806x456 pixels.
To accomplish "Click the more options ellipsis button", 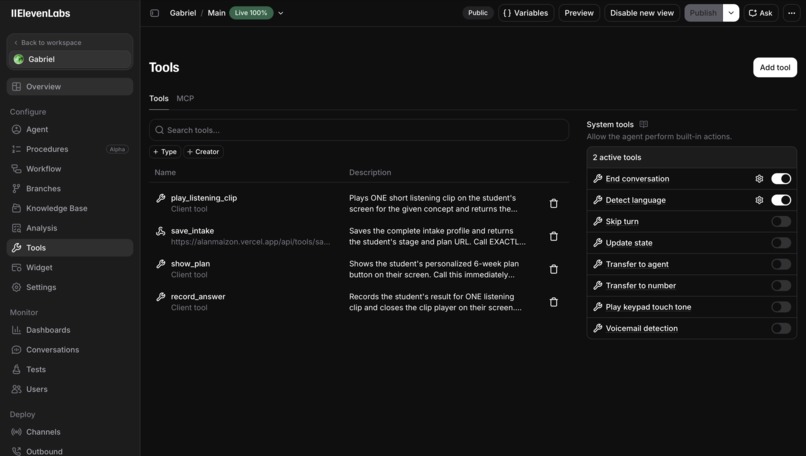I will click(792, 13).
